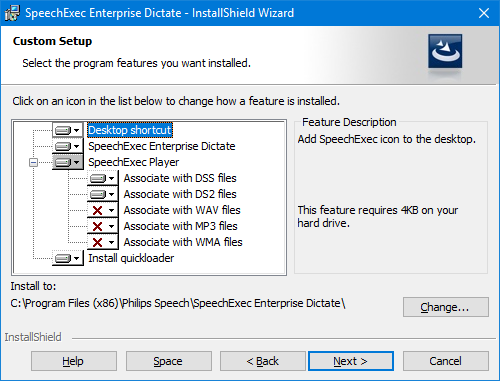Select Associate with WAV files item
500x381 pixels.
(x=182, y=210)
